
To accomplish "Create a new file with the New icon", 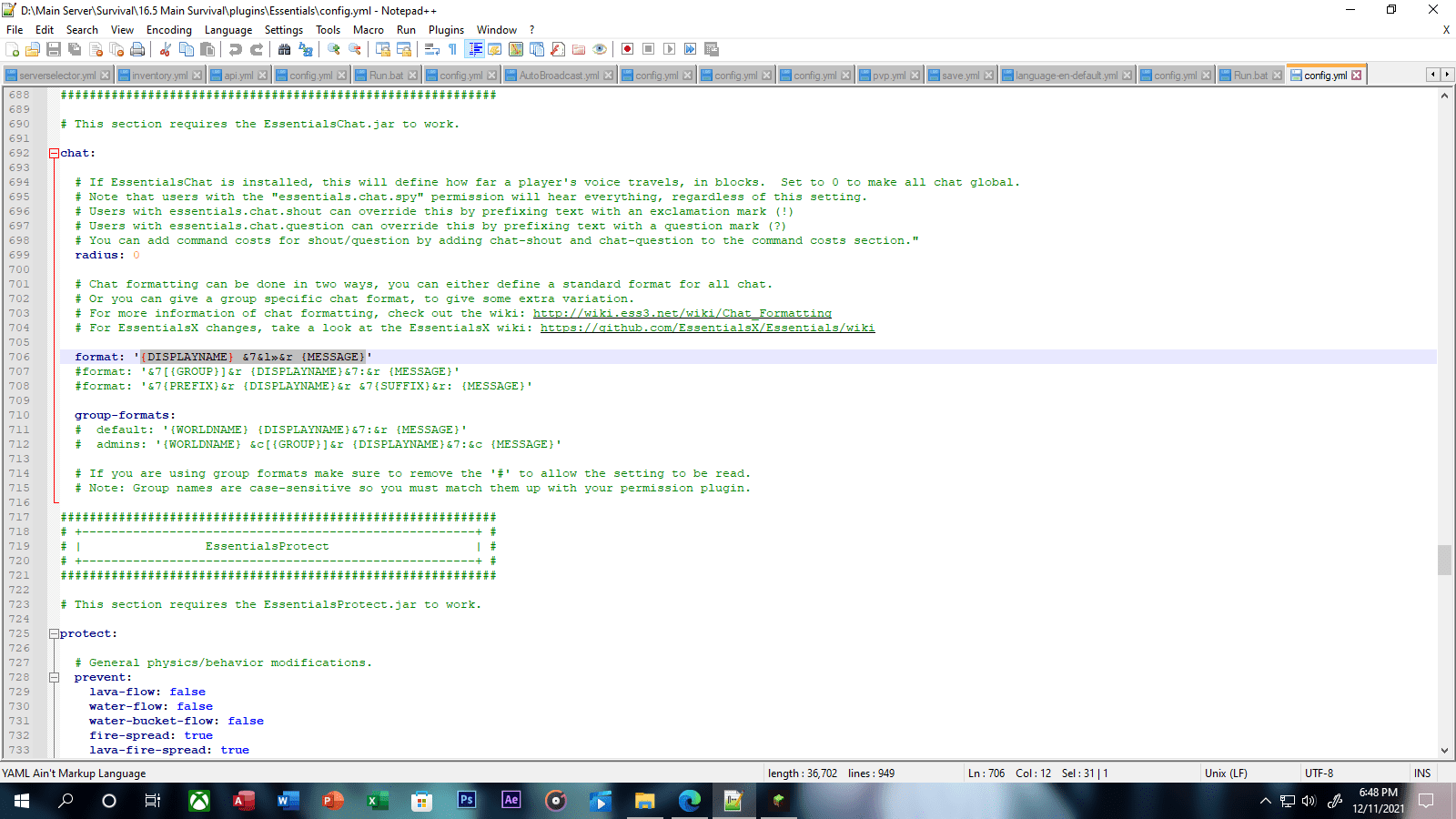I will tap(13, 49).
